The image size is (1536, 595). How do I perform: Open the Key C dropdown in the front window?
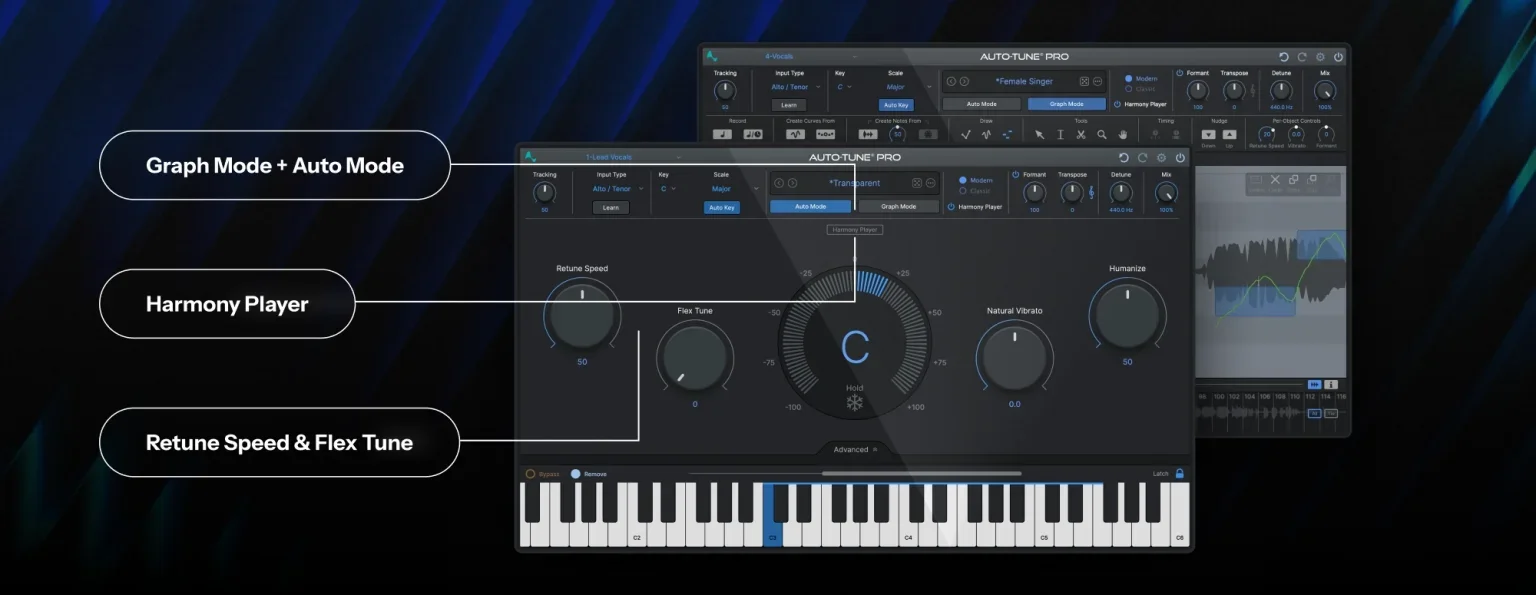(668, 188)
